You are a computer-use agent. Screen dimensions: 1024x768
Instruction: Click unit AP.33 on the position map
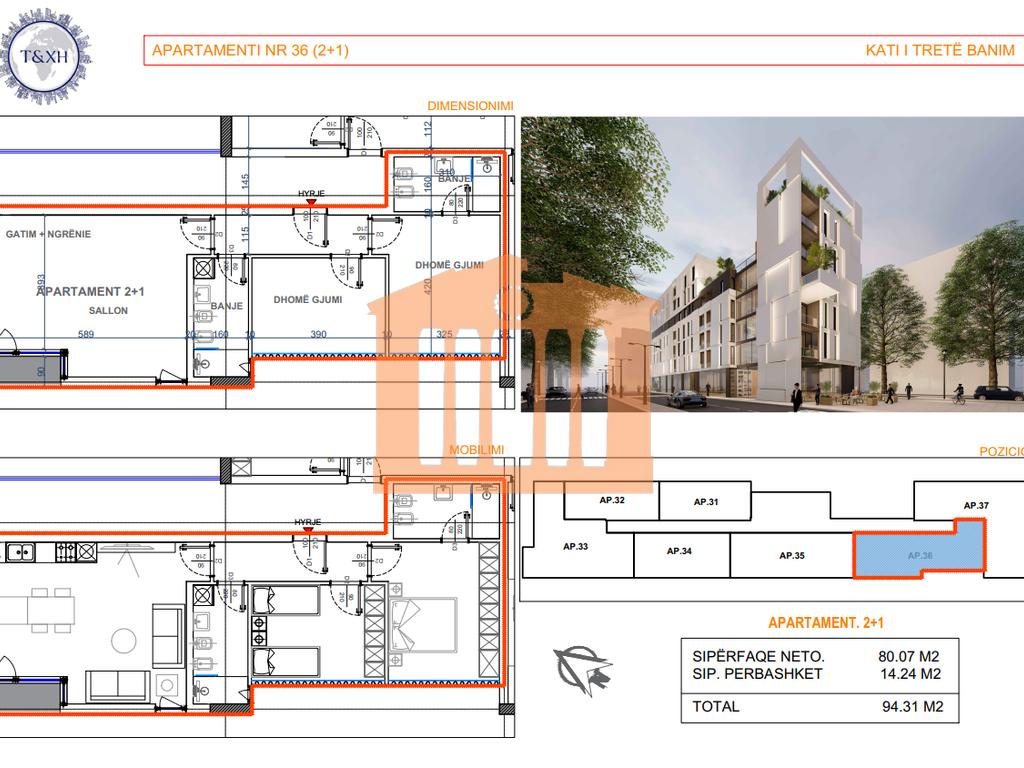click(x=575, y=548)
